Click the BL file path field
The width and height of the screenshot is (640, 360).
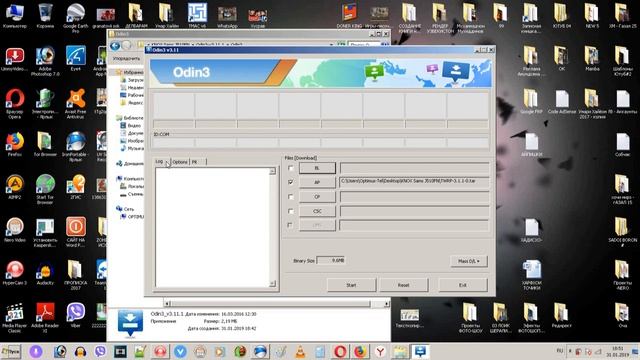pos(414,168)
